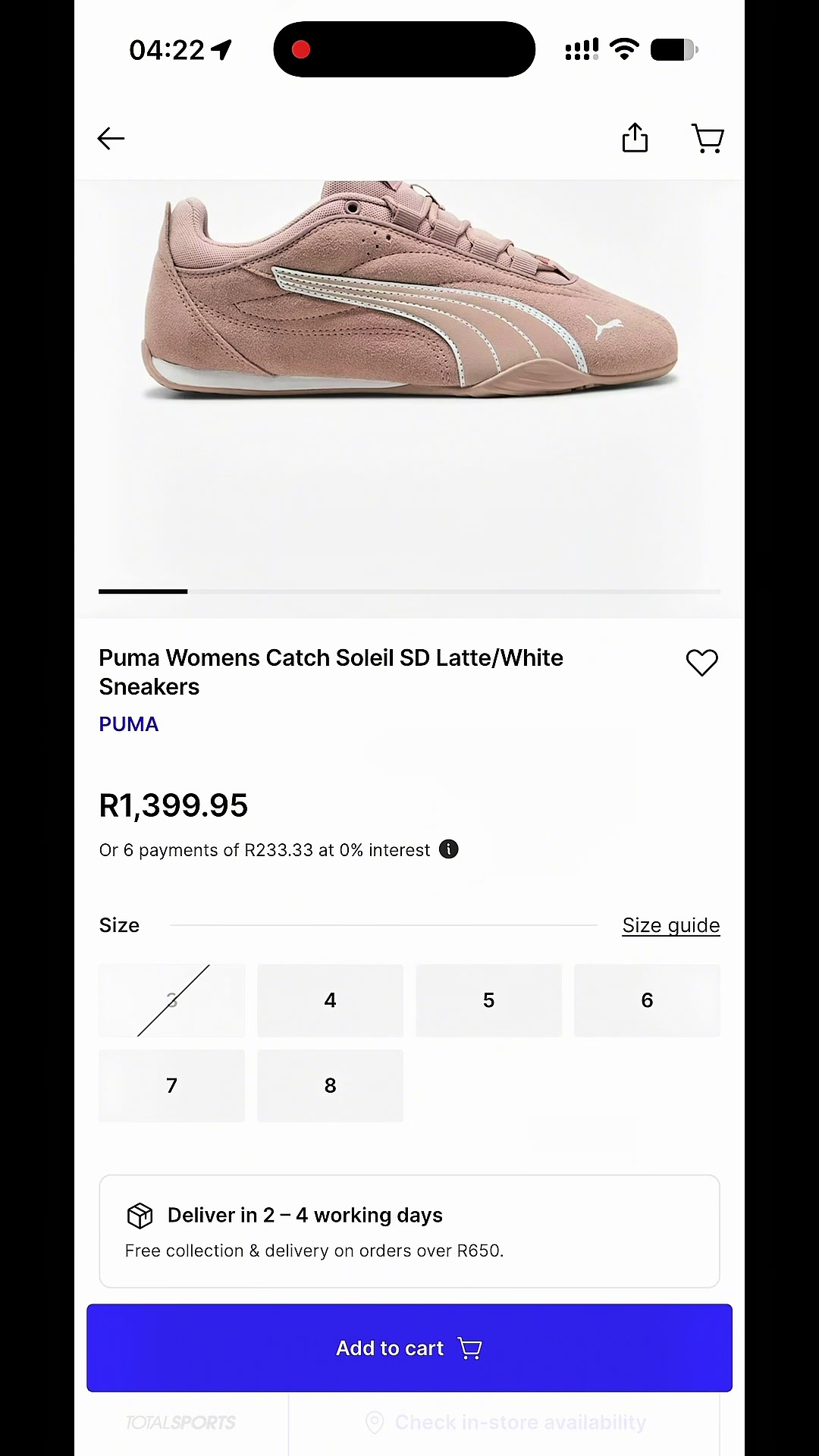Screen dimensions: 819x1456
Task: Open the Size guide link
Action: (x=671, y=925)
